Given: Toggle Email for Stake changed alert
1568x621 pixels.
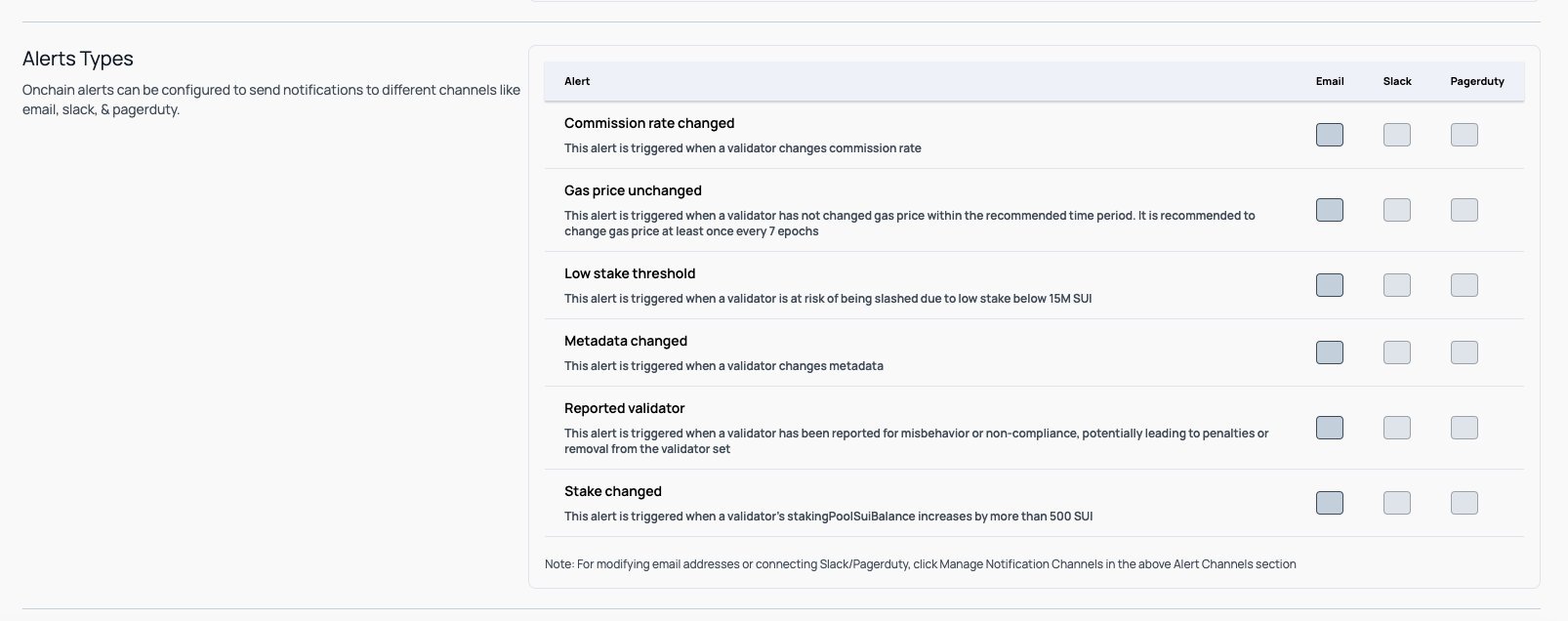Looking at the screenshot, I should click(x=1329, y=503).
